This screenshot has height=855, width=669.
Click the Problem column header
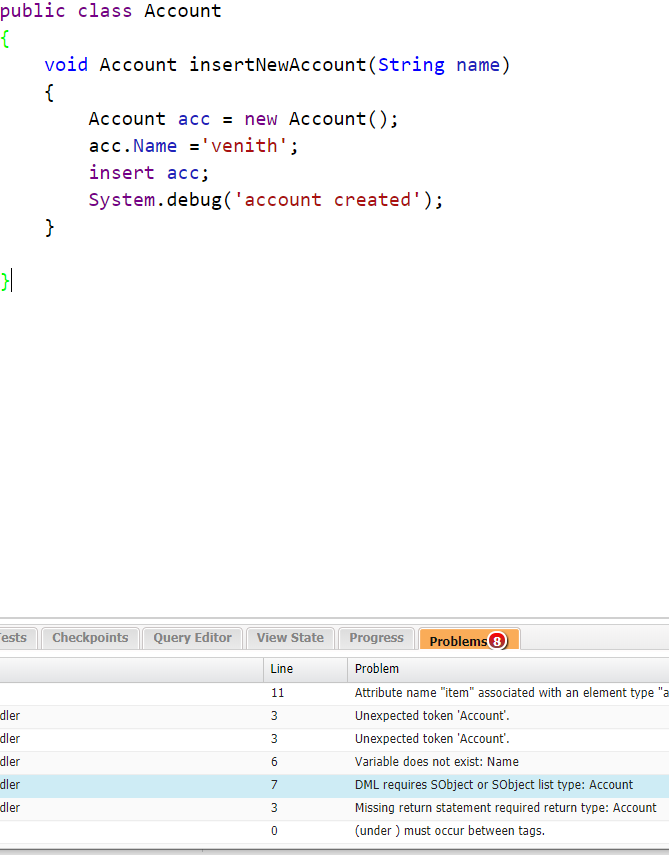(x=377, y=669)
